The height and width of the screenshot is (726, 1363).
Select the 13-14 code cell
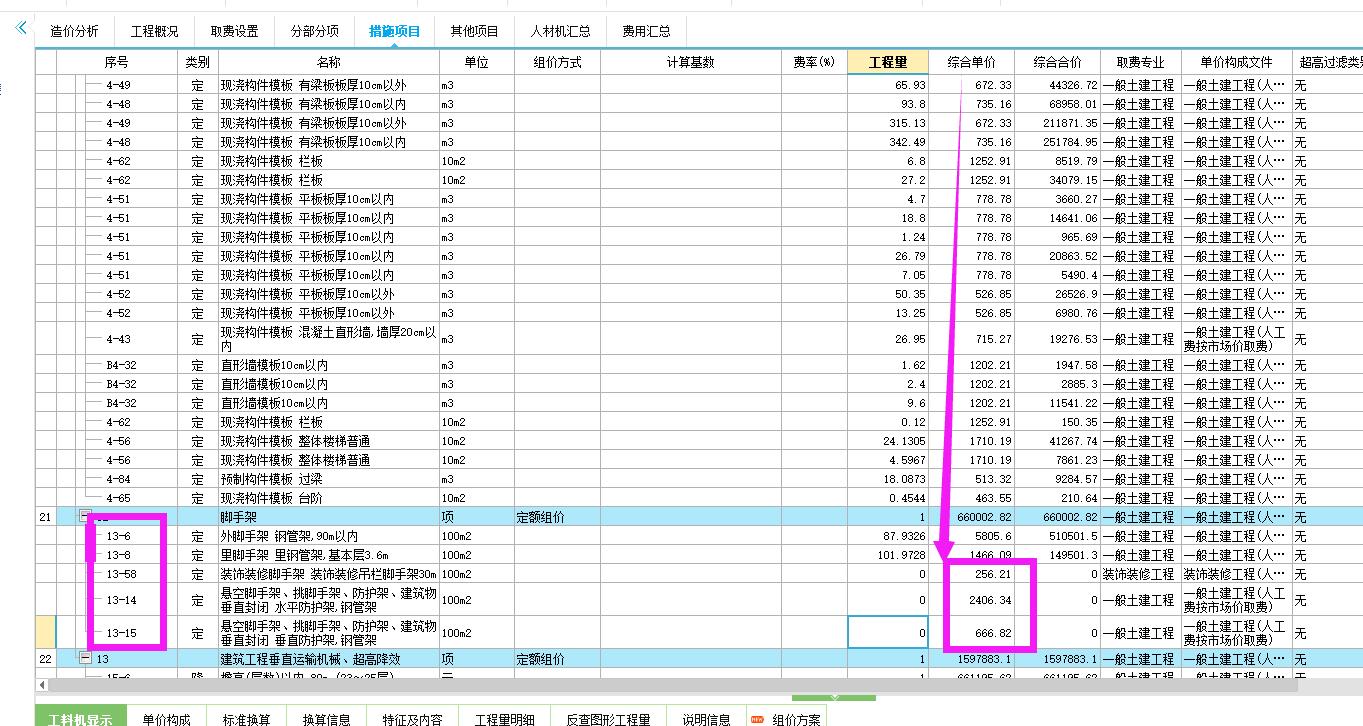(x=122, y=600)
